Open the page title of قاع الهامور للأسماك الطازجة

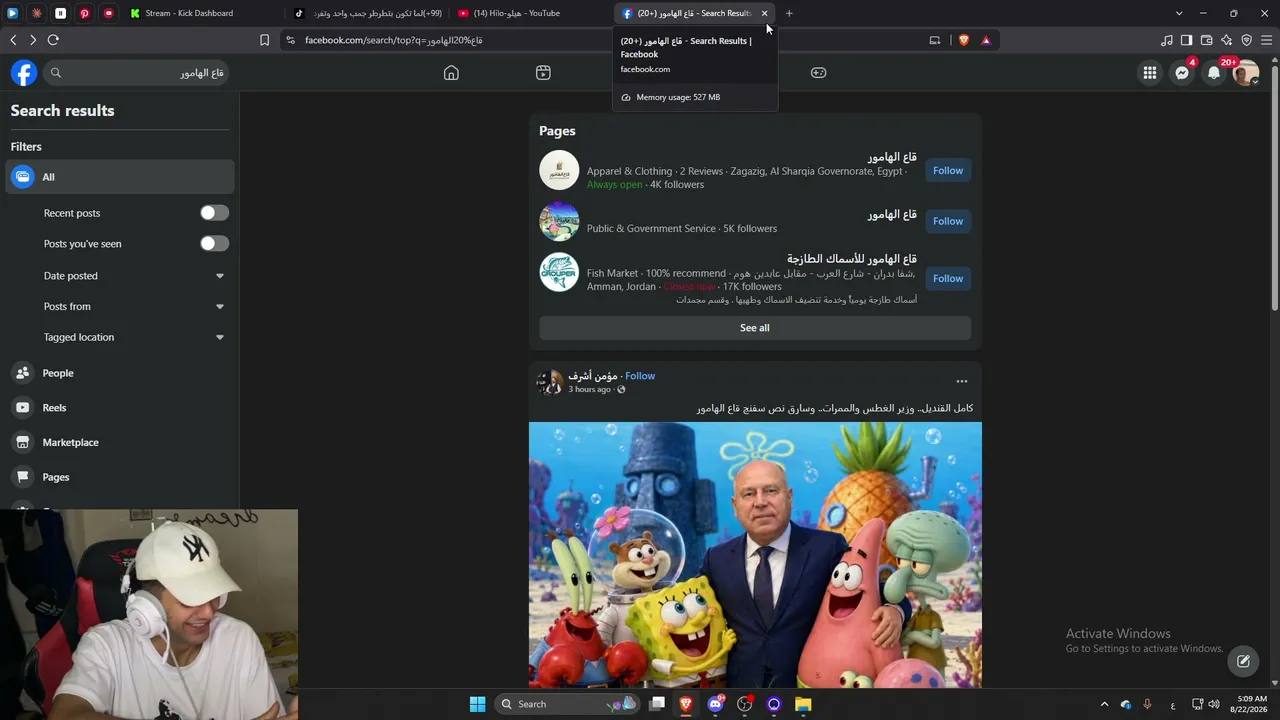tap(851, 259)
